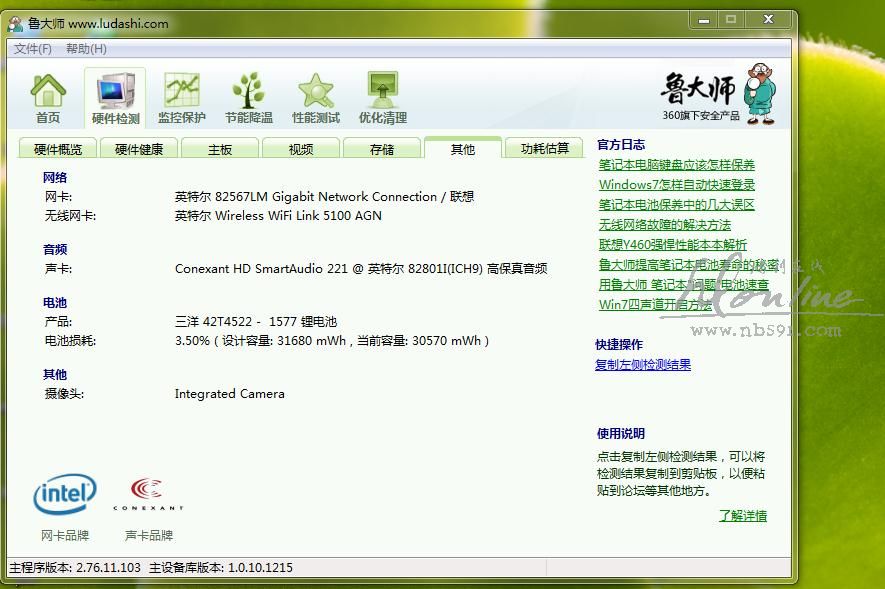Open the 优化清理 optimize cleanup icon
Screen dimensions: 885x589
pyautogui.click(x=383, y=98)
